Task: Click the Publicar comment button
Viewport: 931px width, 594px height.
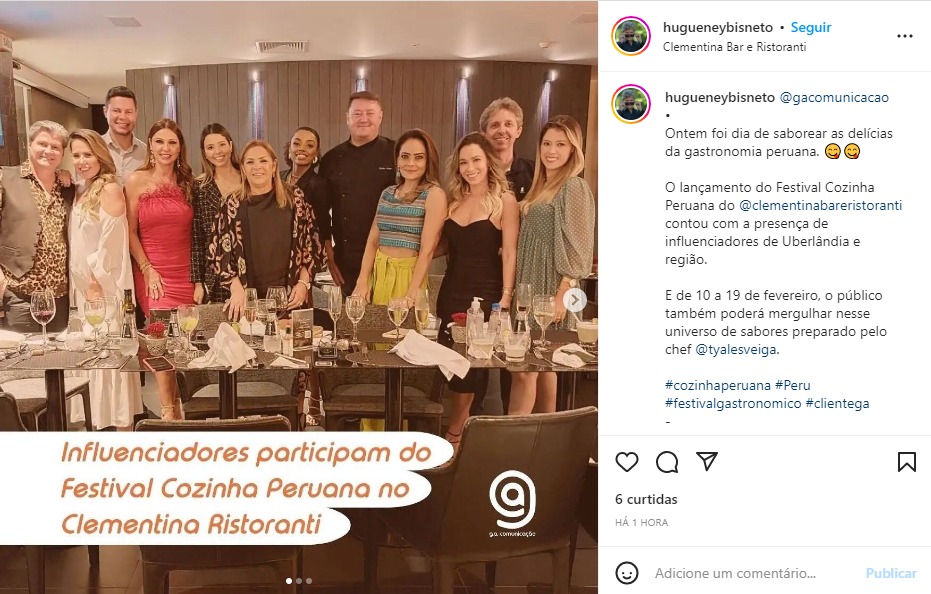Action: click(891, 573)
